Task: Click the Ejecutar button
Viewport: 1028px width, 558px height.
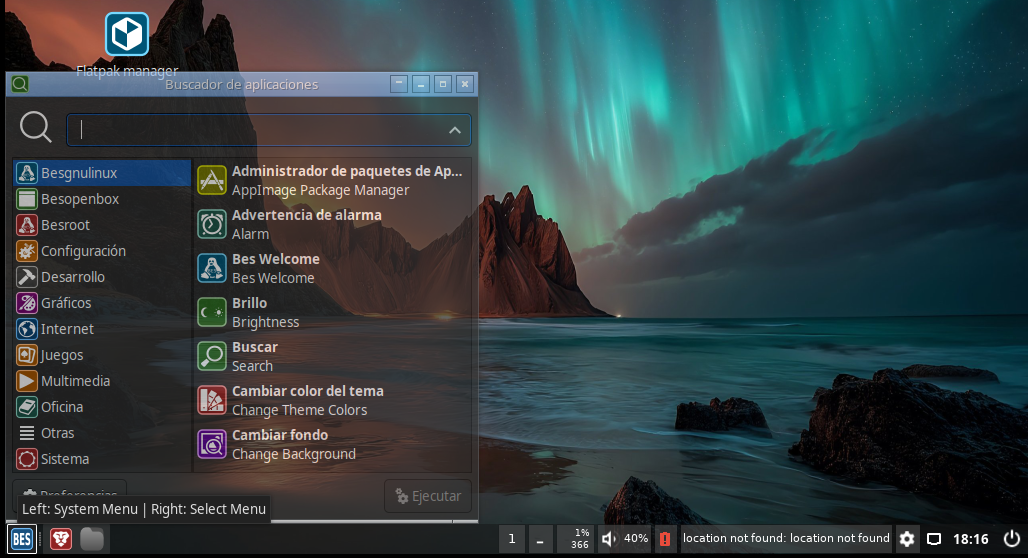Action: click(427, 496)
